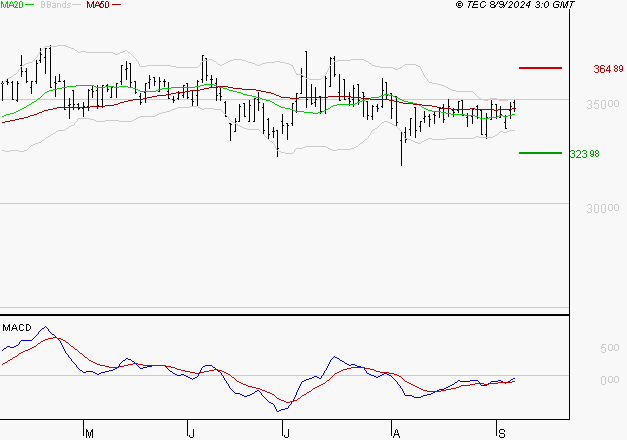
Task: Click the 364.89 resistance value
Action: tap(608, 69)
